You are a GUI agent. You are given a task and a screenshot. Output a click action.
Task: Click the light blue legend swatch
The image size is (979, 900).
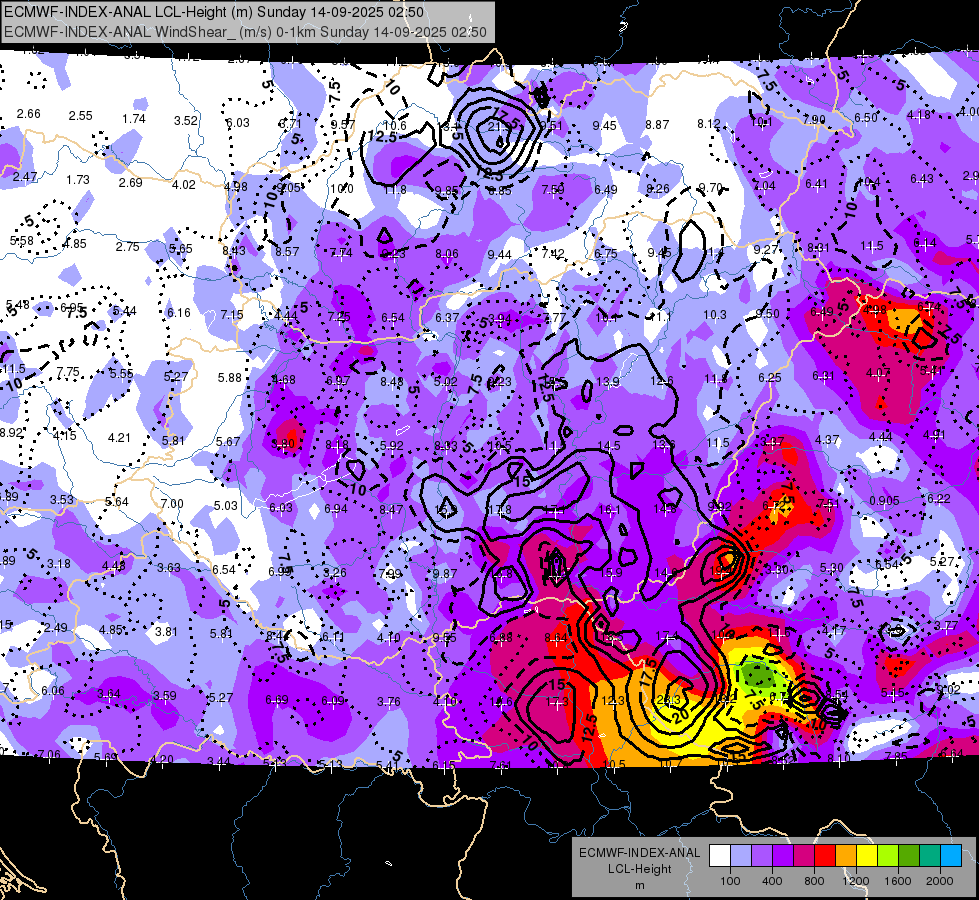click(741, 856)
